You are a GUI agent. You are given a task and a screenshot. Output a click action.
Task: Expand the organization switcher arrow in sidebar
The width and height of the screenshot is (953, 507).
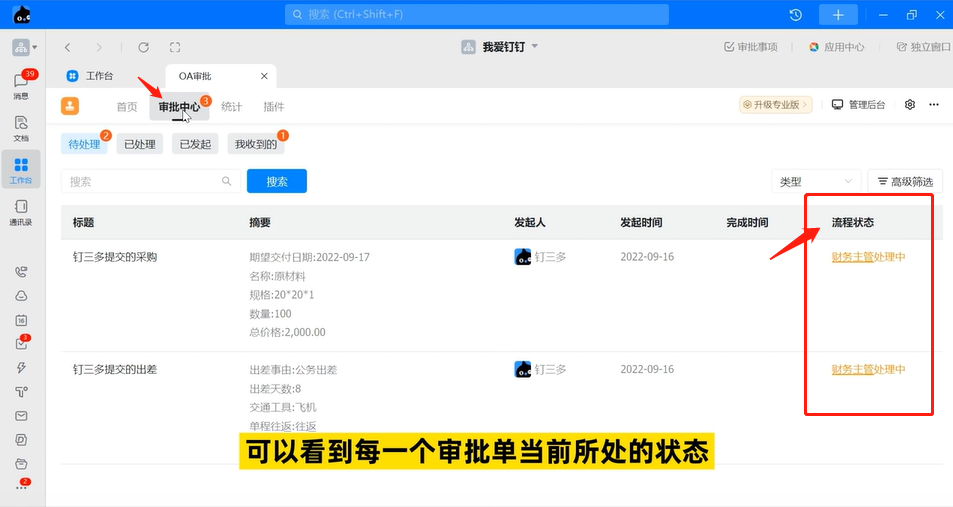click(35, 47)
